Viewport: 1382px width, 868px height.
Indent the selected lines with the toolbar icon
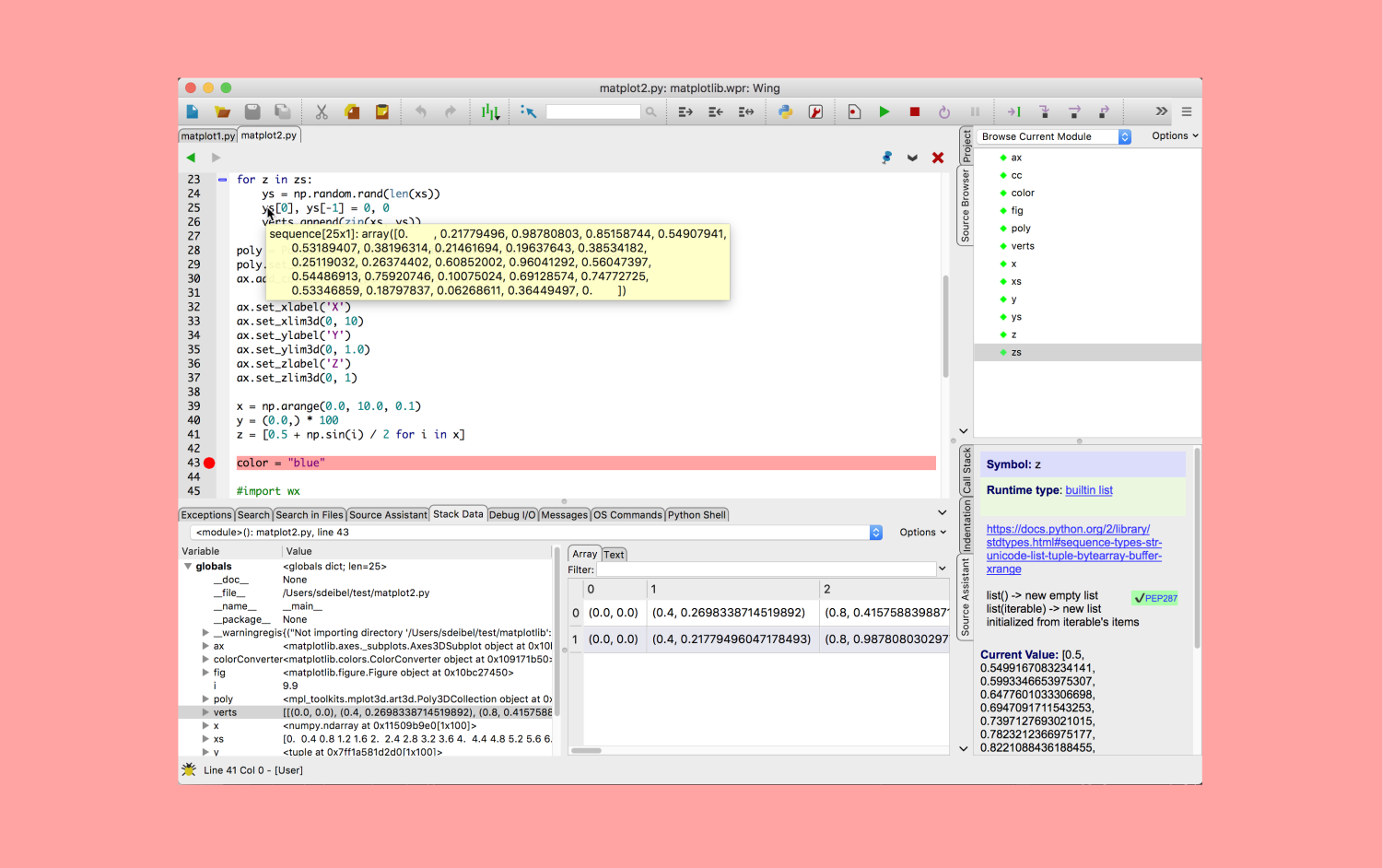[685, 111]
